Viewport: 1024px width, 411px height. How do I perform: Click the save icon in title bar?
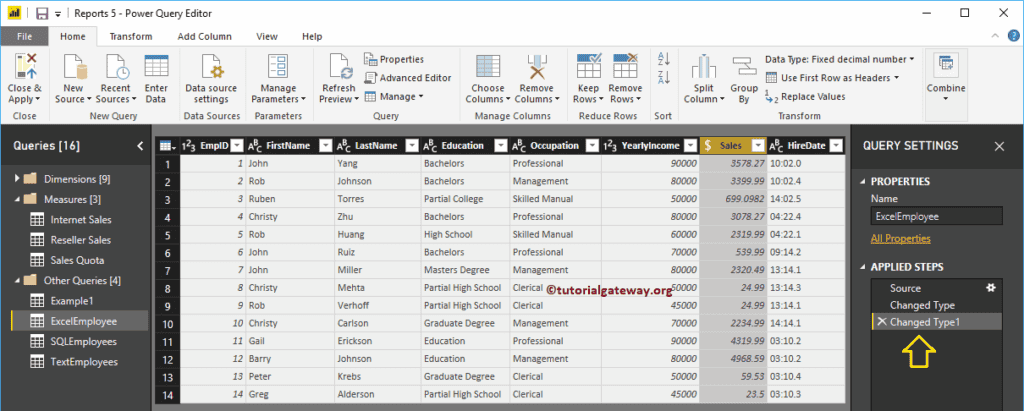[x=42, y=13]
